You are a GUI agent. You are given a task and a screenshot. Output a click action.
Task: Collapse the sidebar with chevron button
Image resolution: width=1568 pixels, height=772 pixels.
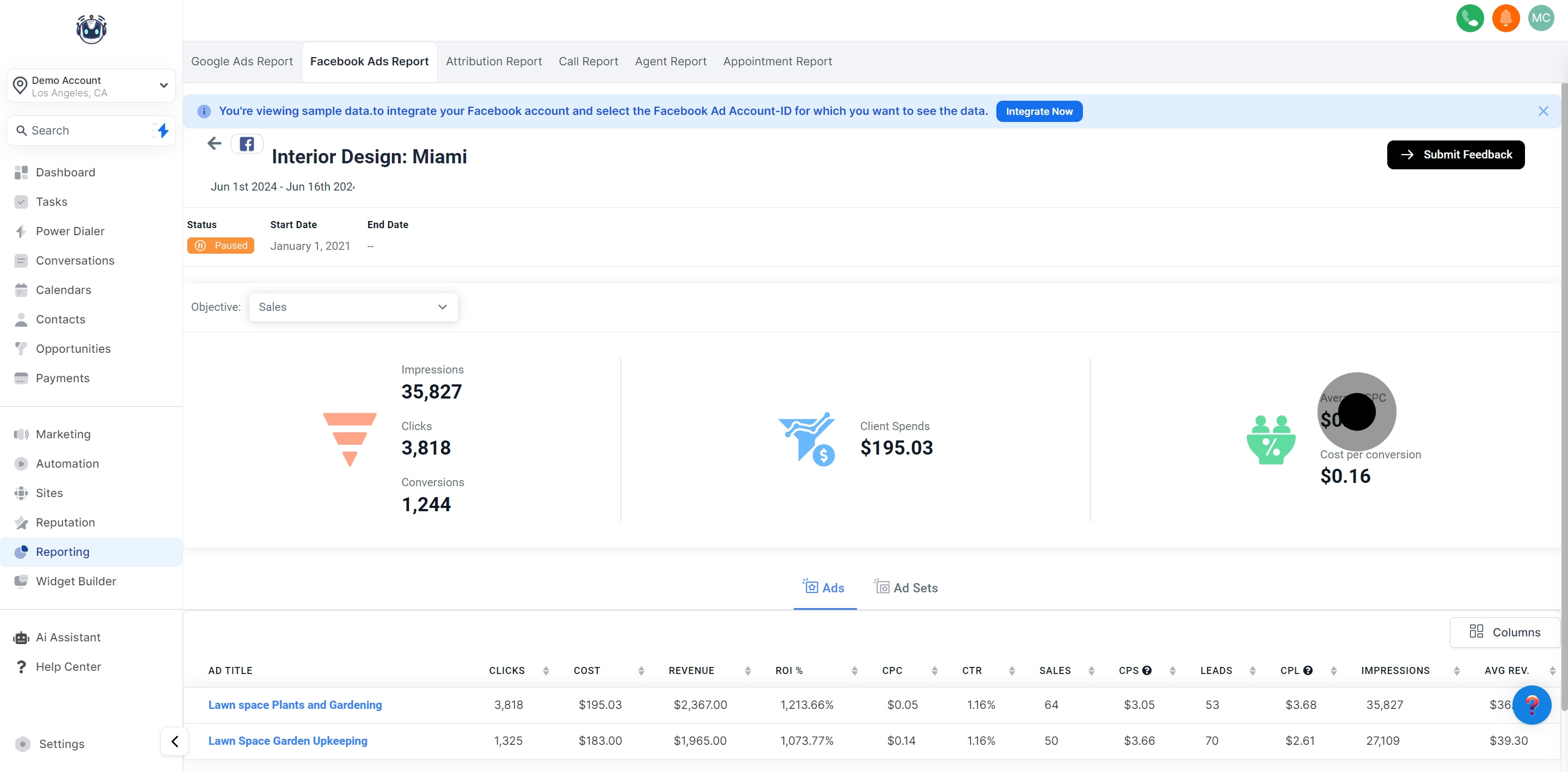coord(175,741)
